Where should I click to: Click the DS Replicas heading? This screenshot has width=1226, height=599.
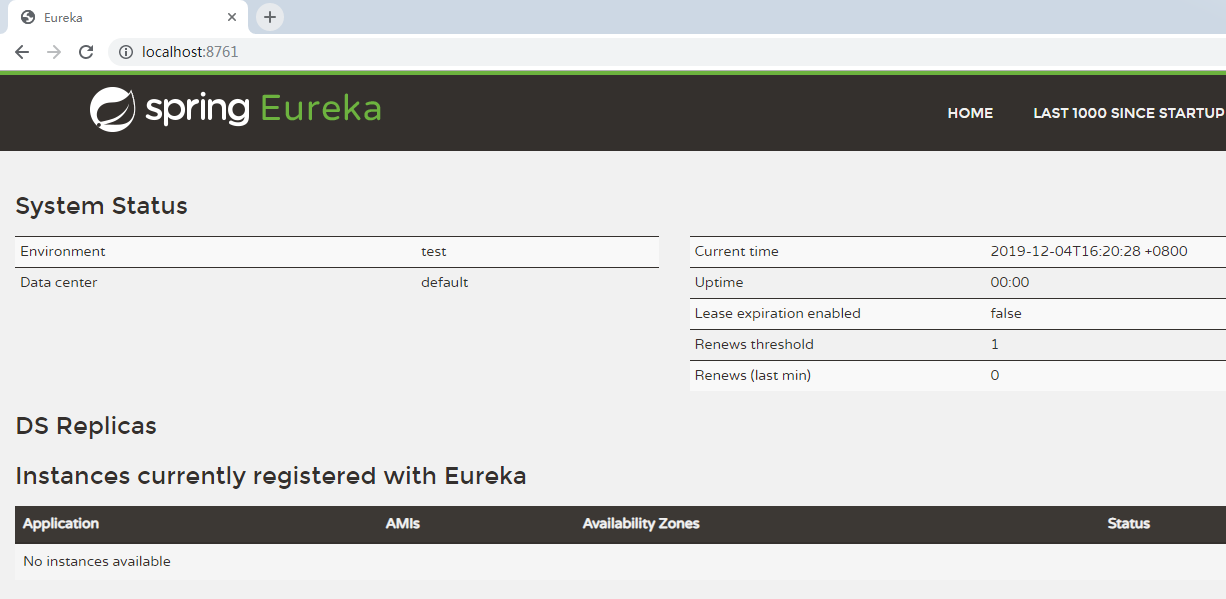(86, 426)
